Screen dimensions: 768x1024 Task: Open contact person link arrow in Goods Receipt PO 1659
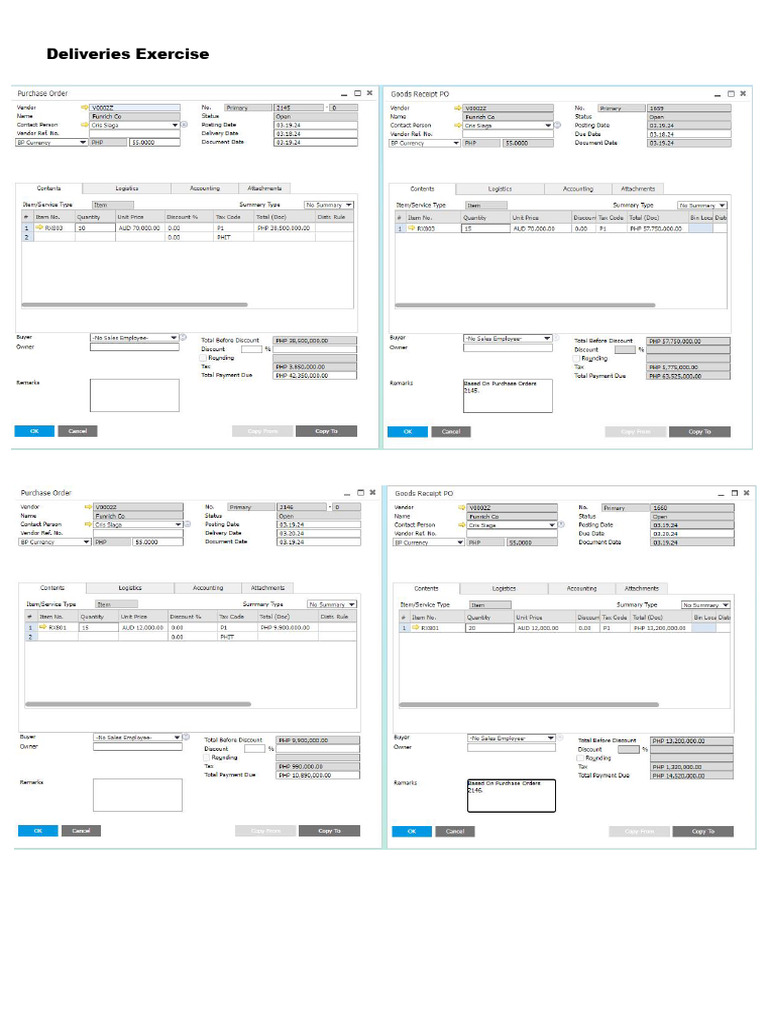[458, 125]
